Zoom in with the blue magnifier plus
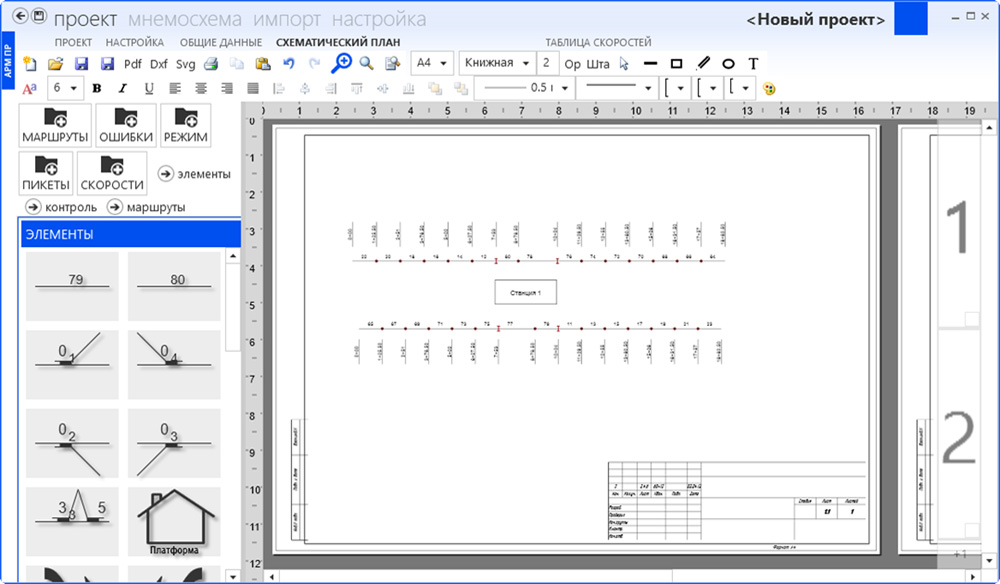The width and height of the screenshot is (1000, 584). pos(341,63)
